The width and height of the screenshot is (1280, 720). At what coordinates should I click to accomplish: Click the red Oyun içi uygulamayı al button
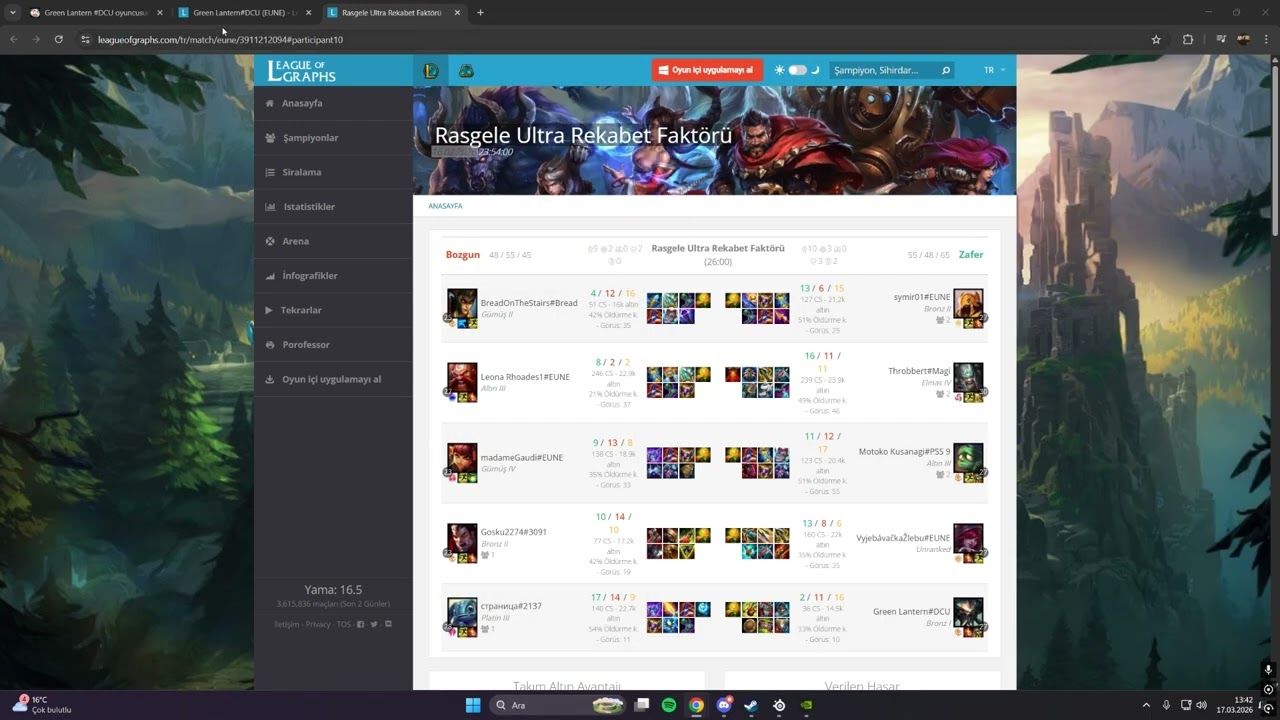click(707, 70)
